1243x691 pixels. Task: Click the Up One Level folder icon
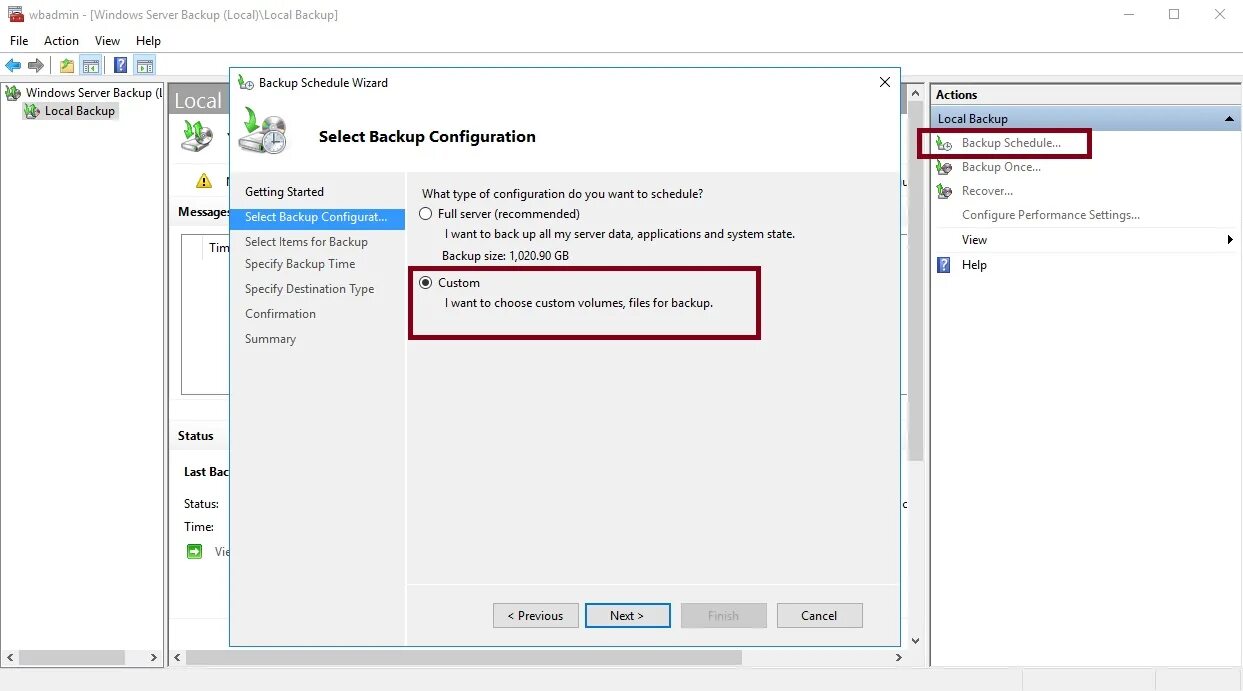(67, 66)
